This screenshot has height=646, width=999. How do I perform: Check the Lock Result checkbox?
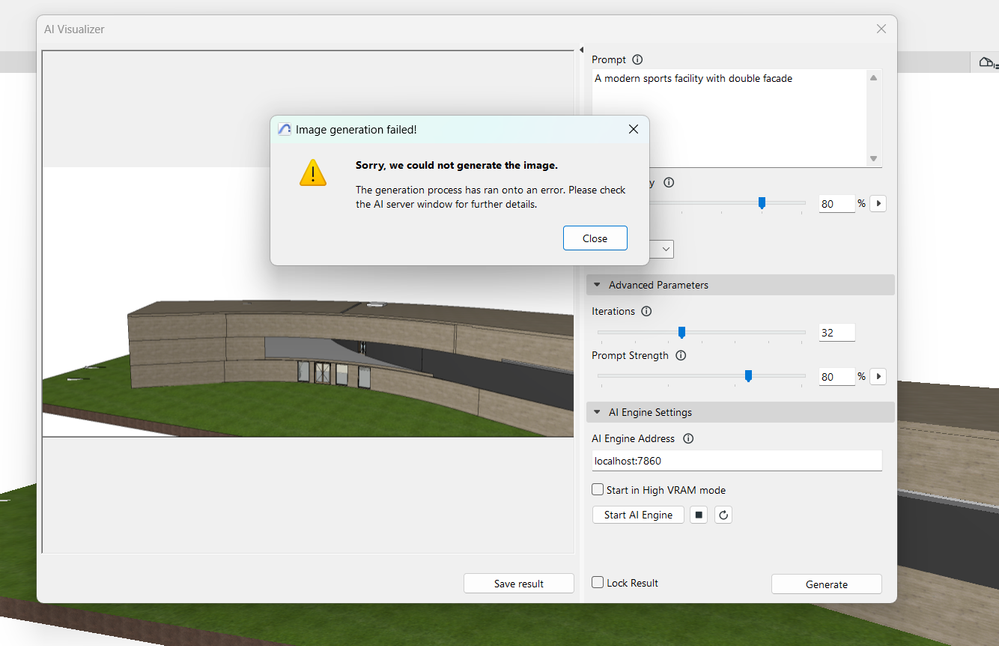pyautogui.click(x=597, y=582)
